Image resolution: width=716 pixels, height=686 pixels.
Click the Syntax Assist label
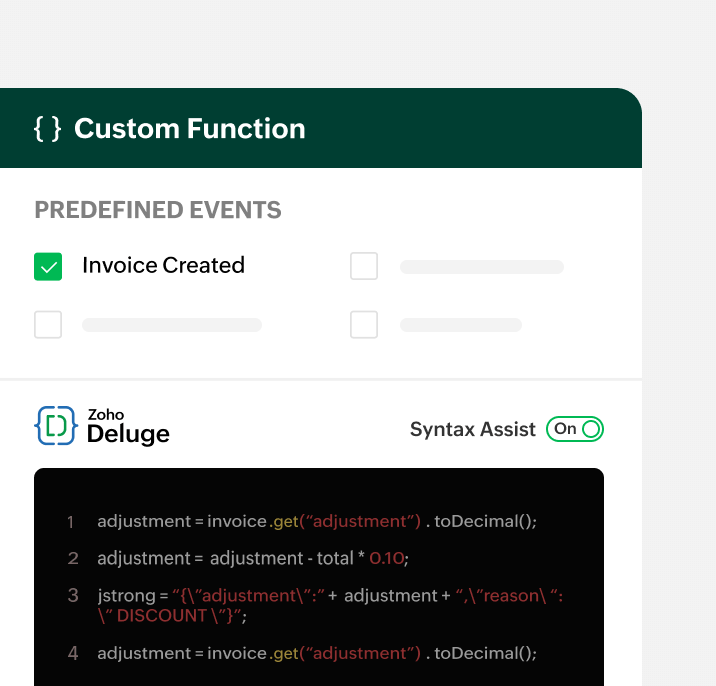pyautogui.click(x=472, y=429)
